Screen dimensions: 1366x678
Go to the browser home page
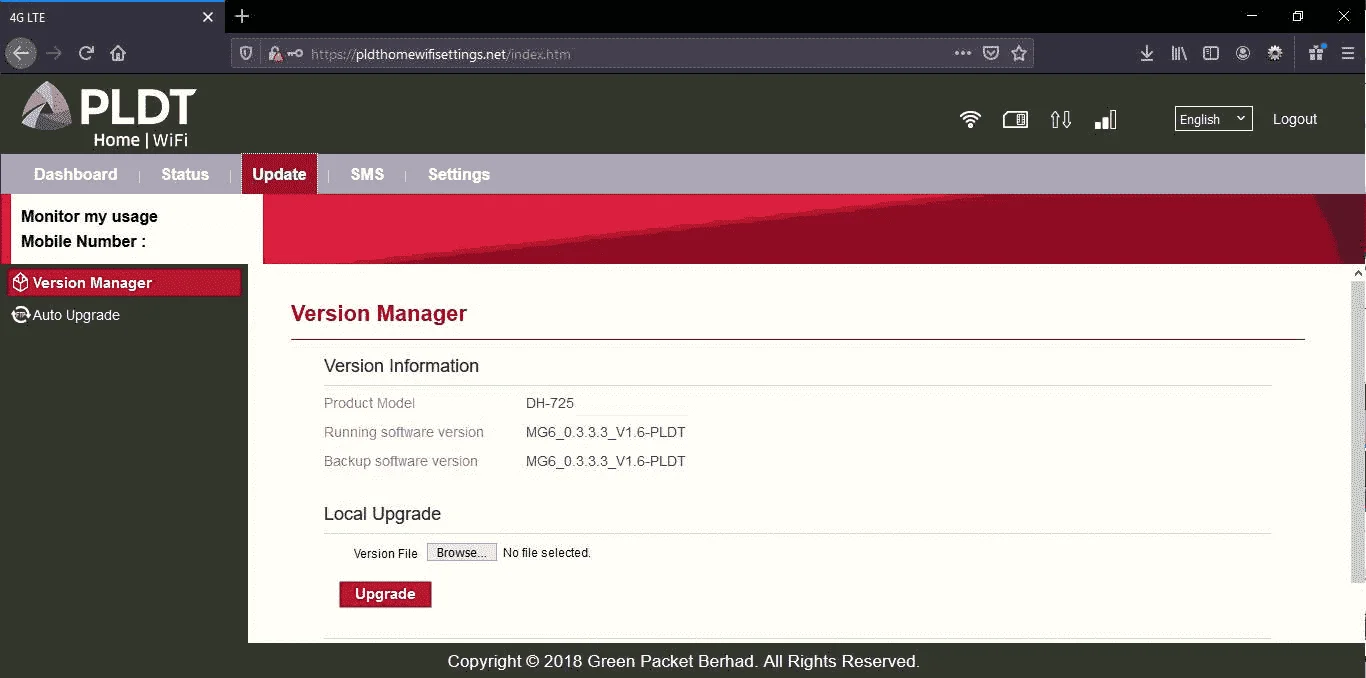point(118,53)
